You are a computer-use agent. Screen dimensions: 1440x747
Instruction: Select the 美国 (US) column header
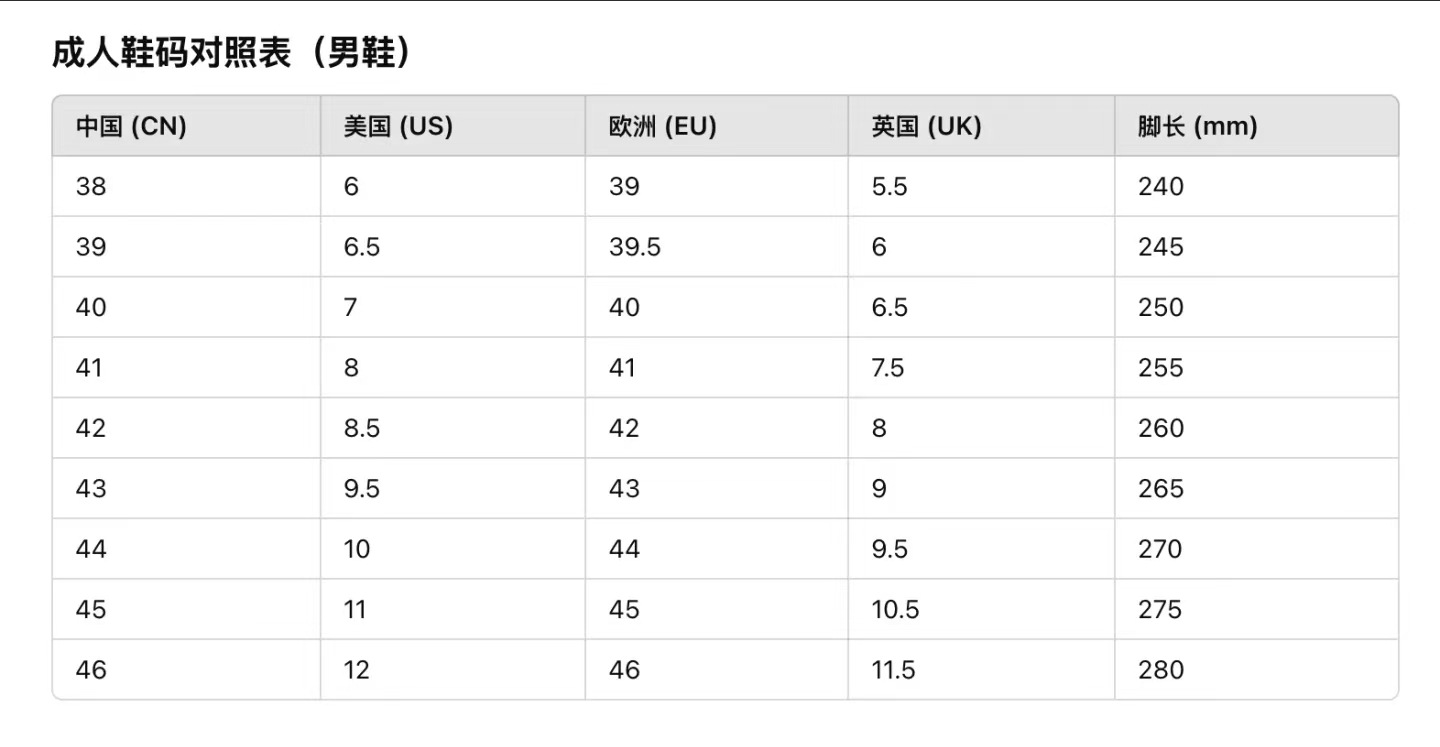(x=398, y=127)
